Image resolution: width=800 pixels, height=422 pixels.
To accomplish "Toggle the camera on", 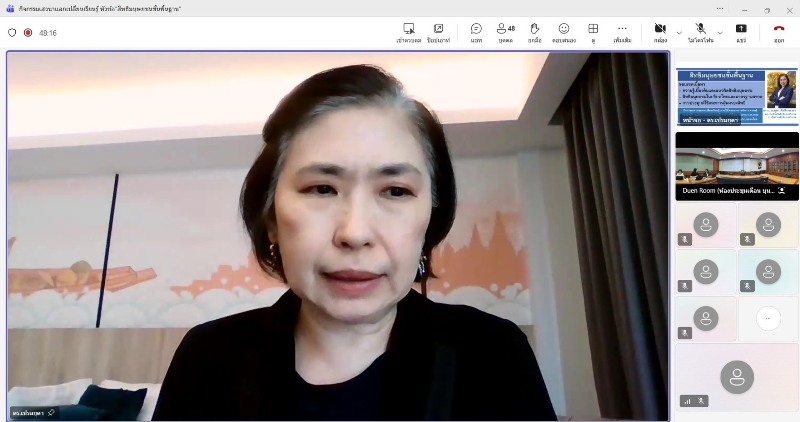I will click(660, 32).
